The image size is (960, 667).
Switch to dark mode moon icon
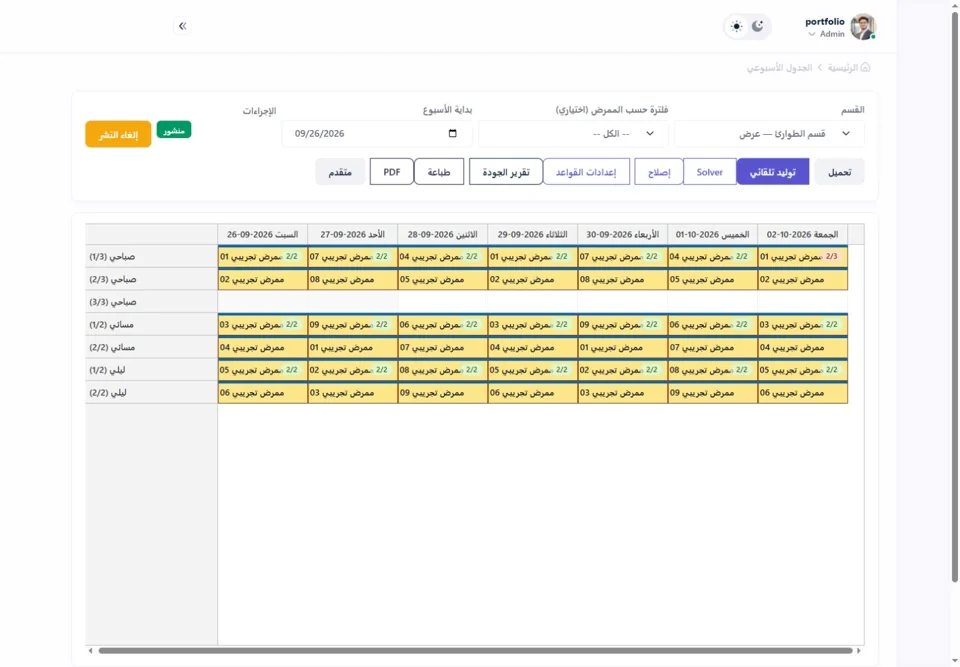coord(758,26)
